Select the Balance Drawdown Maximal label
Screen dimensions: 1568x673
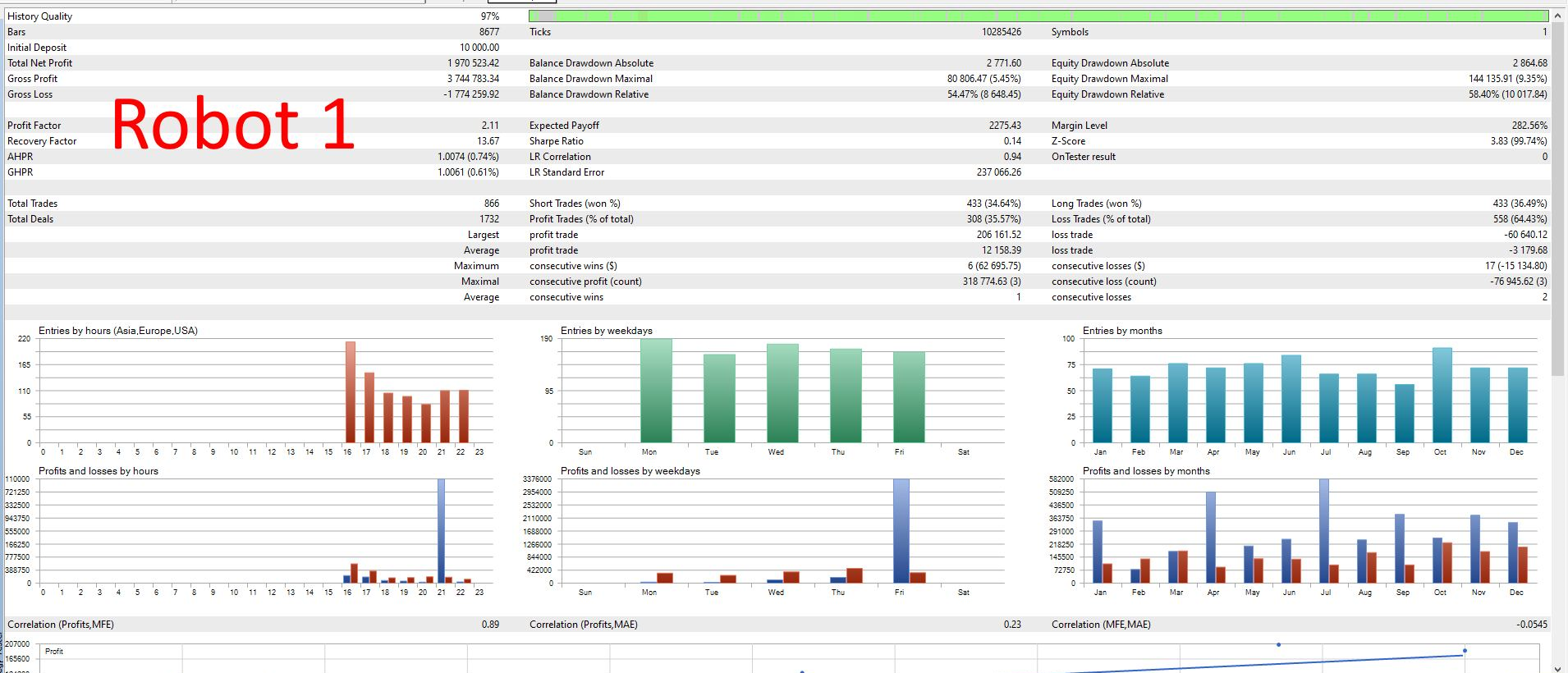pyautogui.click(x=591, y=79)
